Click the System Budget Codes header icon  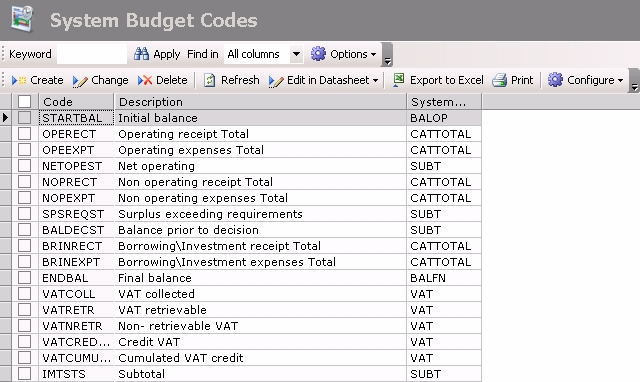[22, 19]
